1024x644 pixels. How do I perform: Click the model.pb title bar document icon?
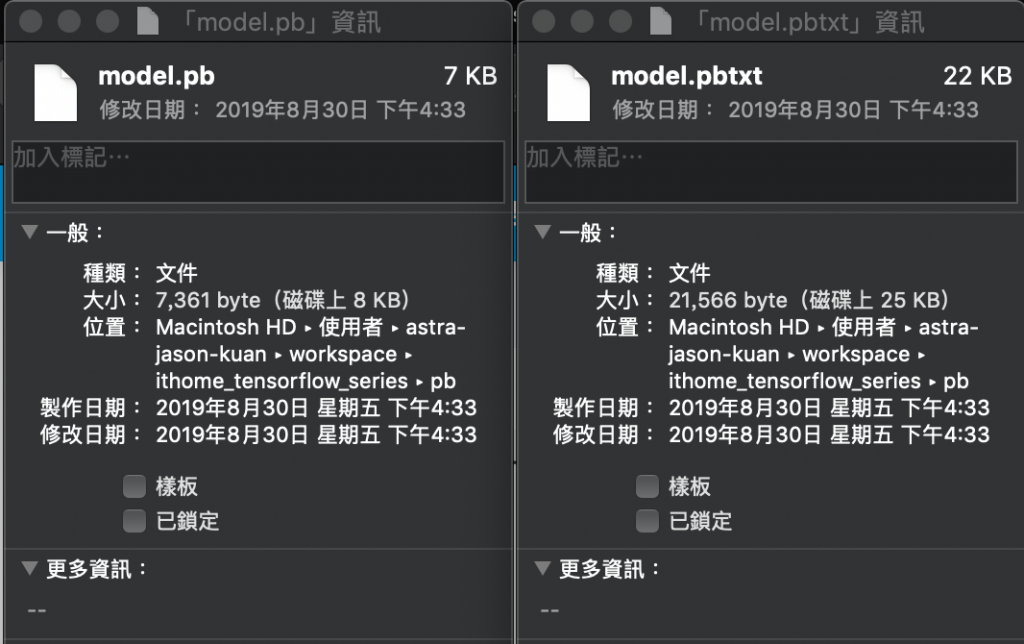pyautogui.click(x=148, y=22)
